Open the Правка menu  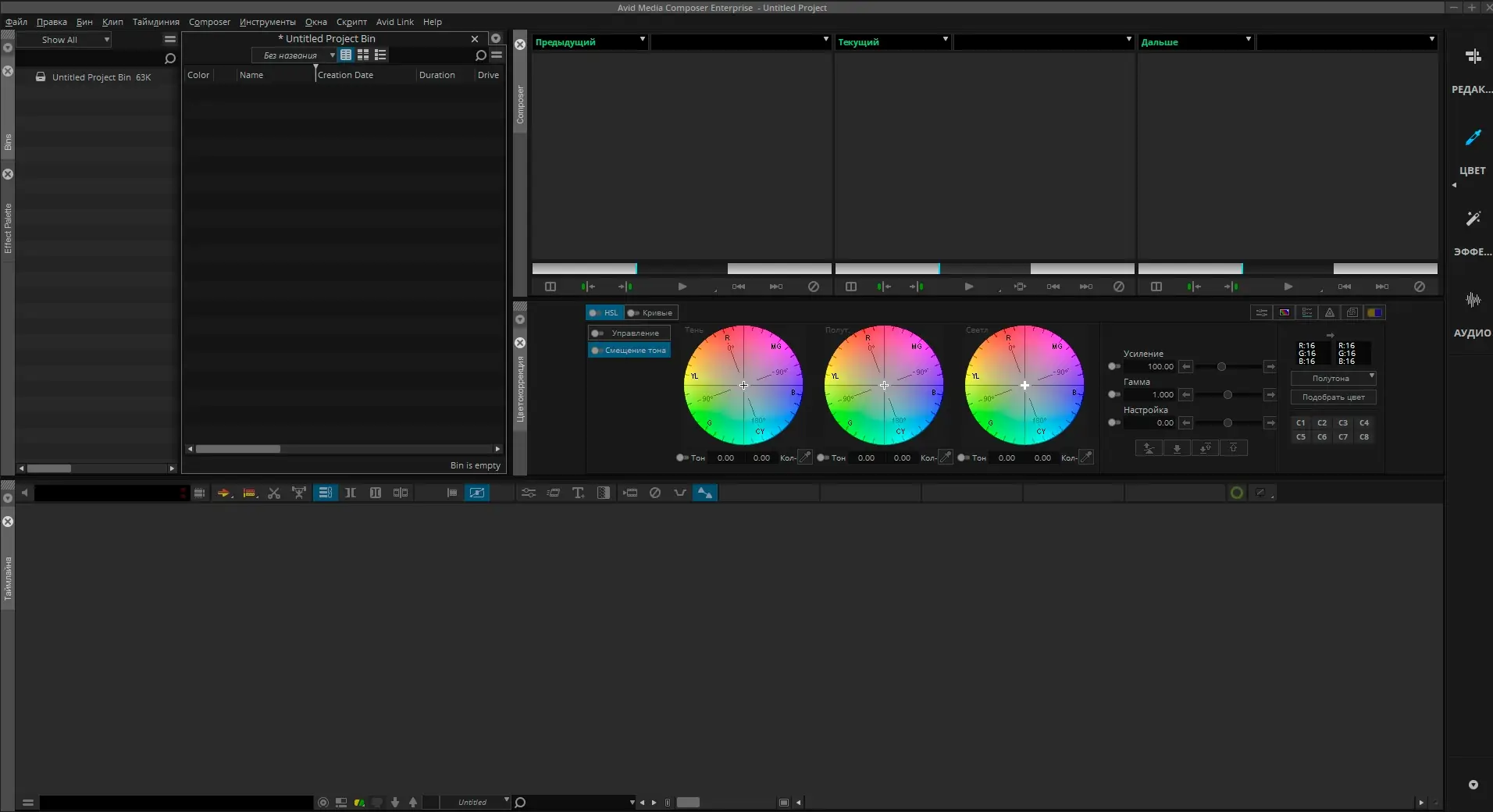(x=52, y=22)
